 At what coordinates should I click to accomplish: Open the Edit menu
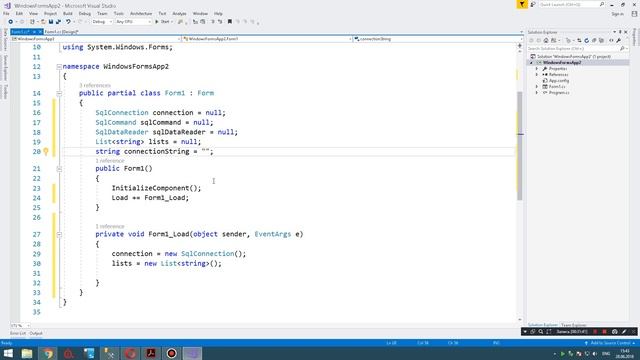[x=19, y=13]
